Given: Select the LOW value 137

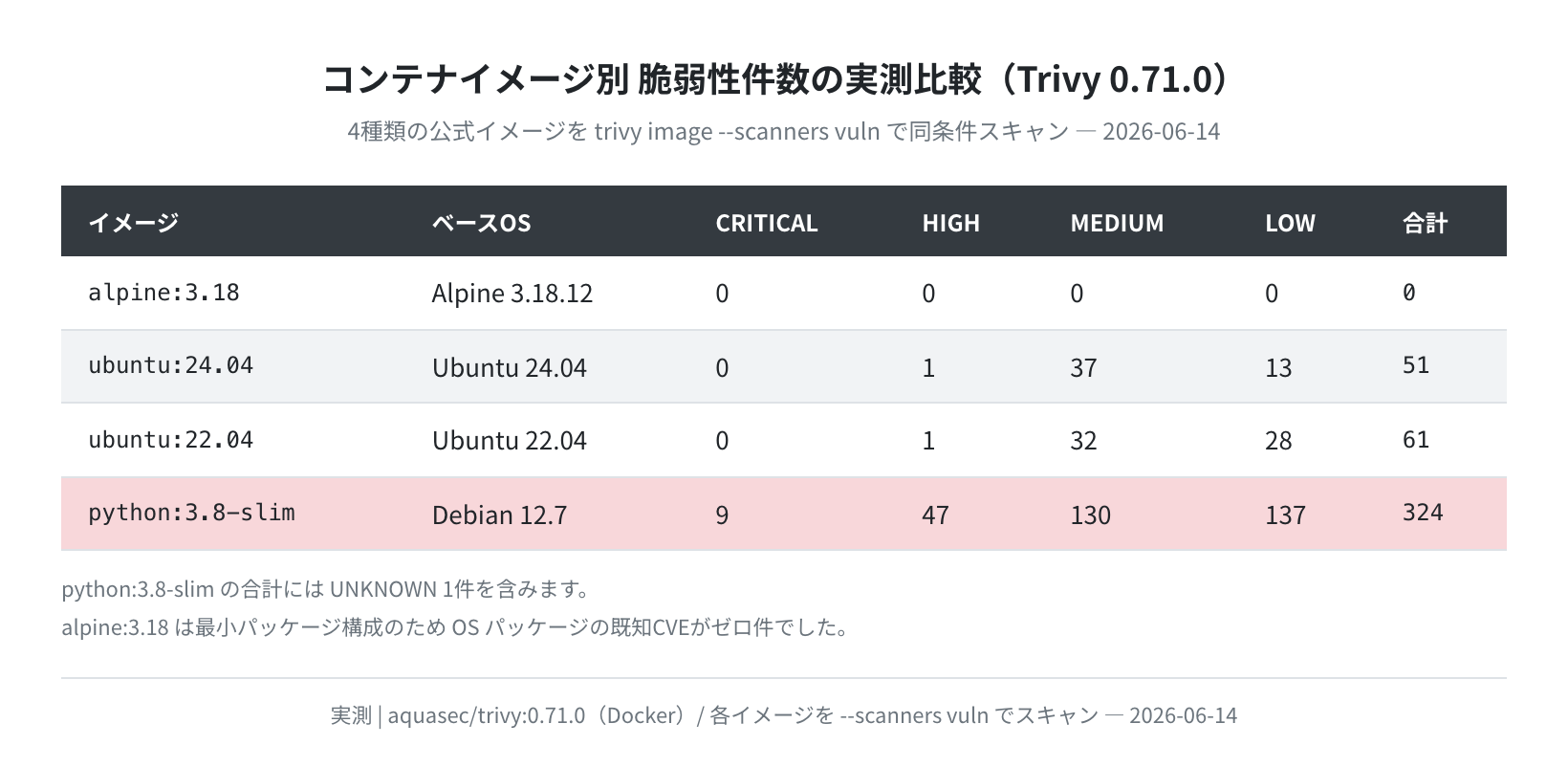Looking at the screenshot, I should click(x=1285, y=515).
